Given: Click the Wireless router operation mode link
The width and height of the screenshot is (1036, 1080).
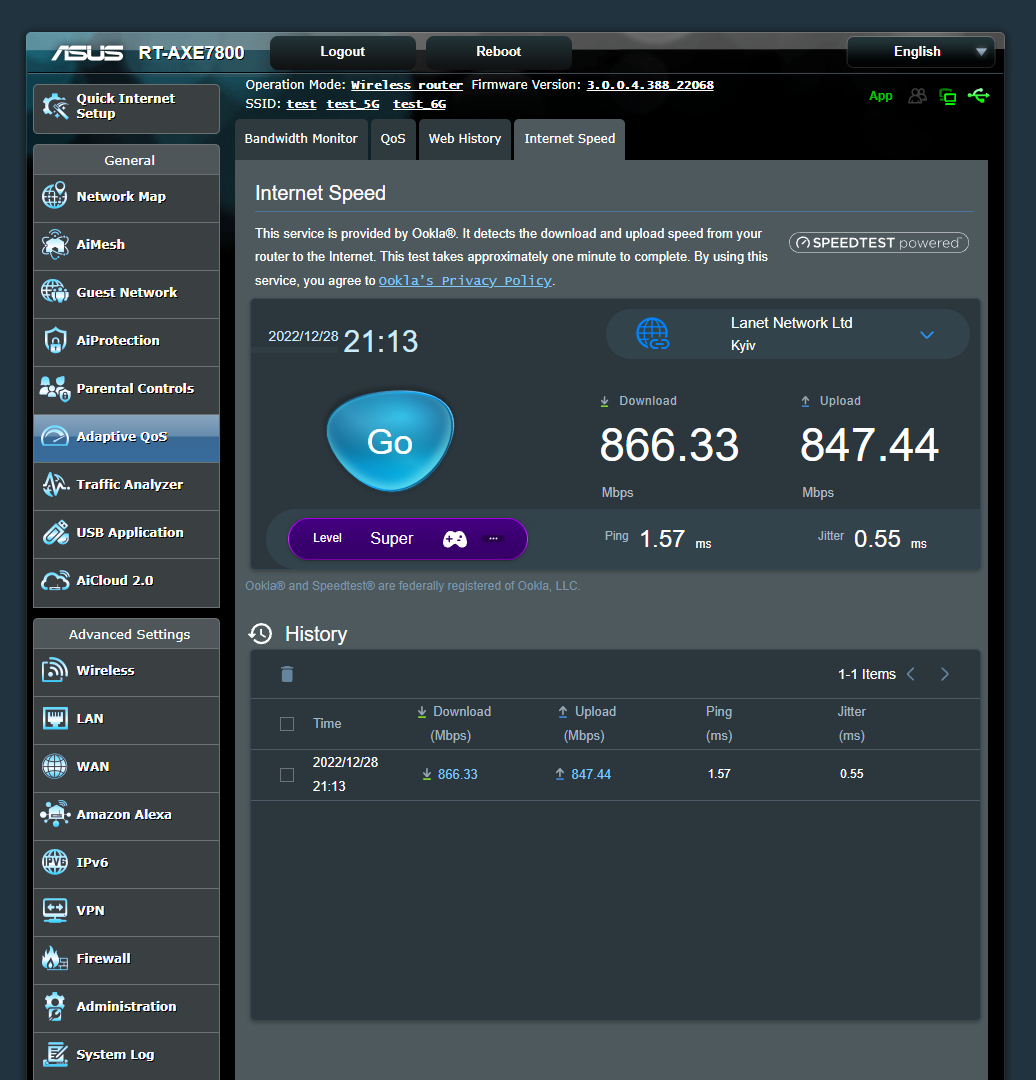Looking at the screenshot, I should pyautogui.click(x=406, y=85).
